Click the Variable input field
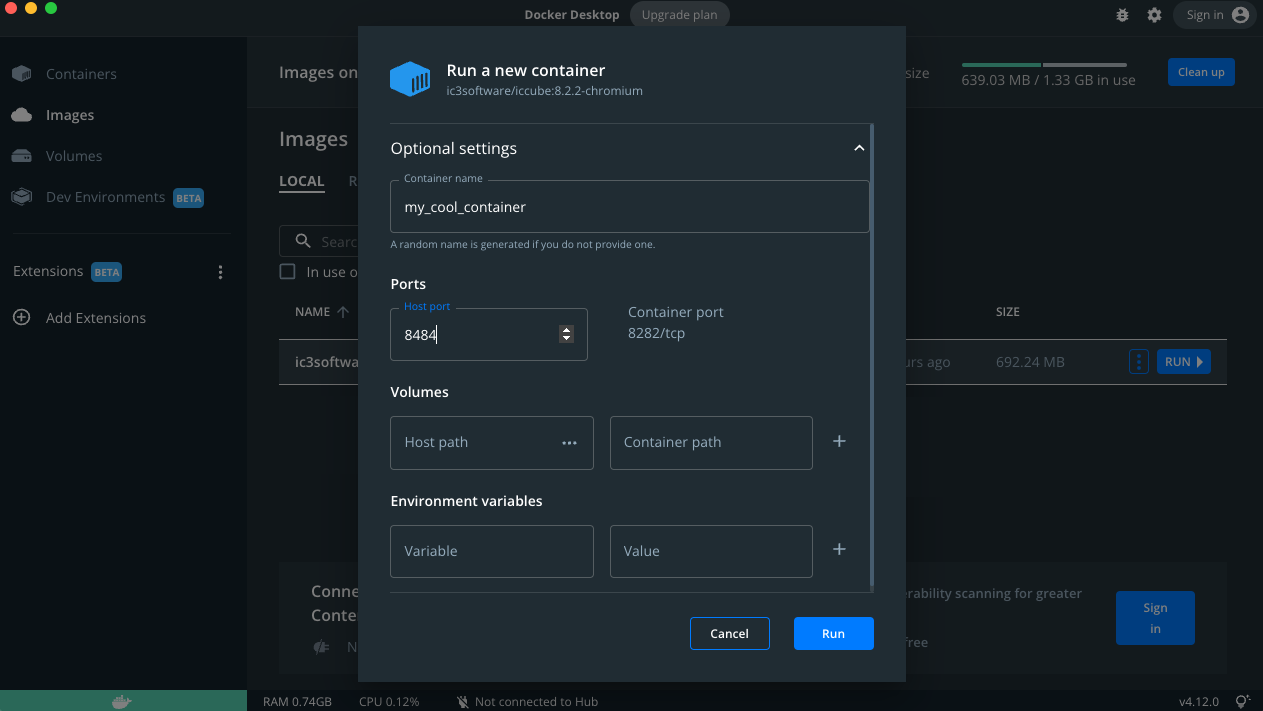 pos(491,551)
